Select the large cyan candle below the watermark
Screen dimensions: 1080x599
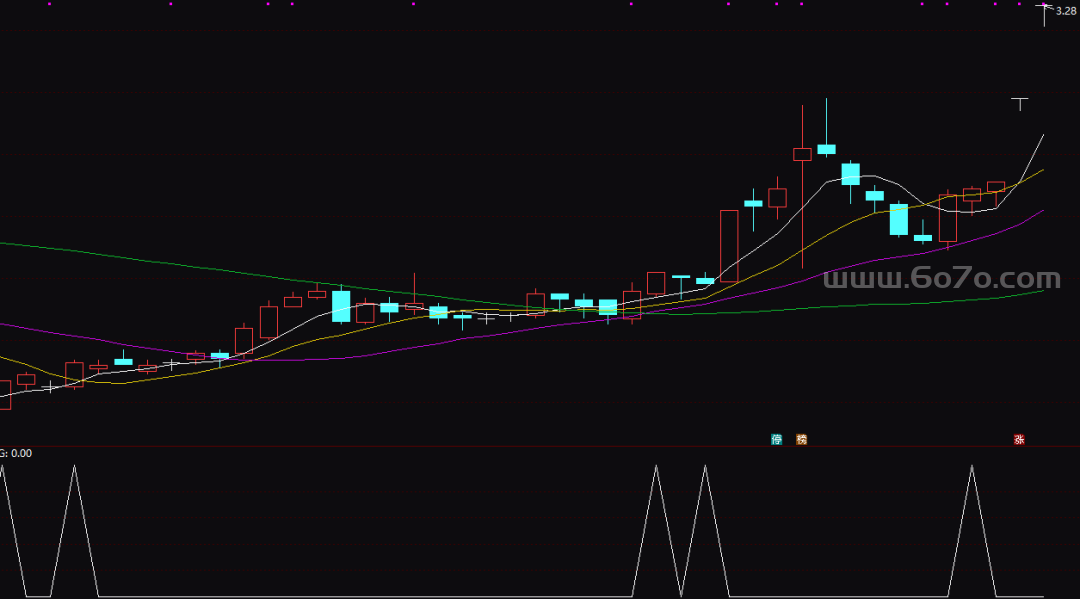pyautogui.click(x=899, y=219)
